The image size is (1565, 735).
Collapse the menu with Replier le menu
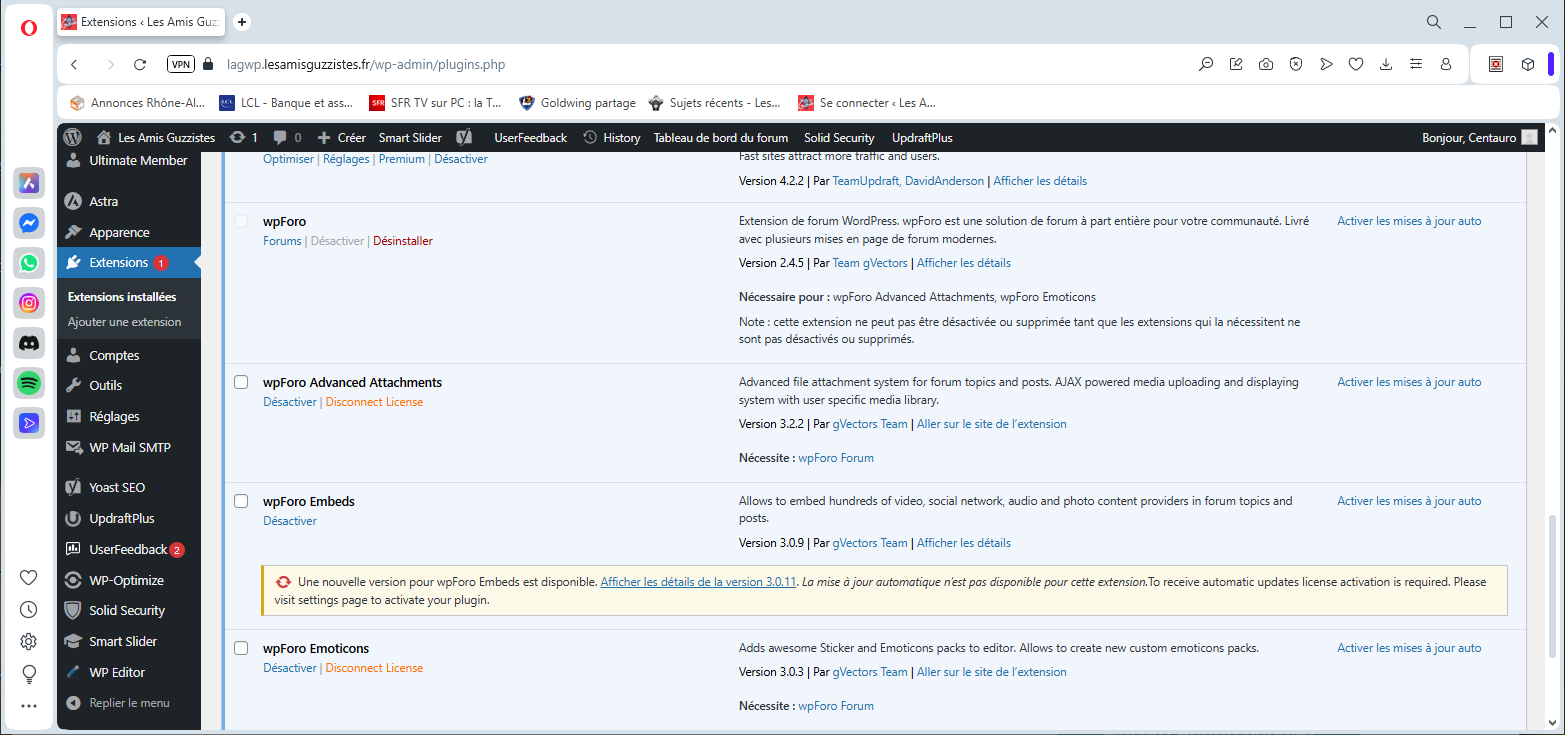point(129,703)
